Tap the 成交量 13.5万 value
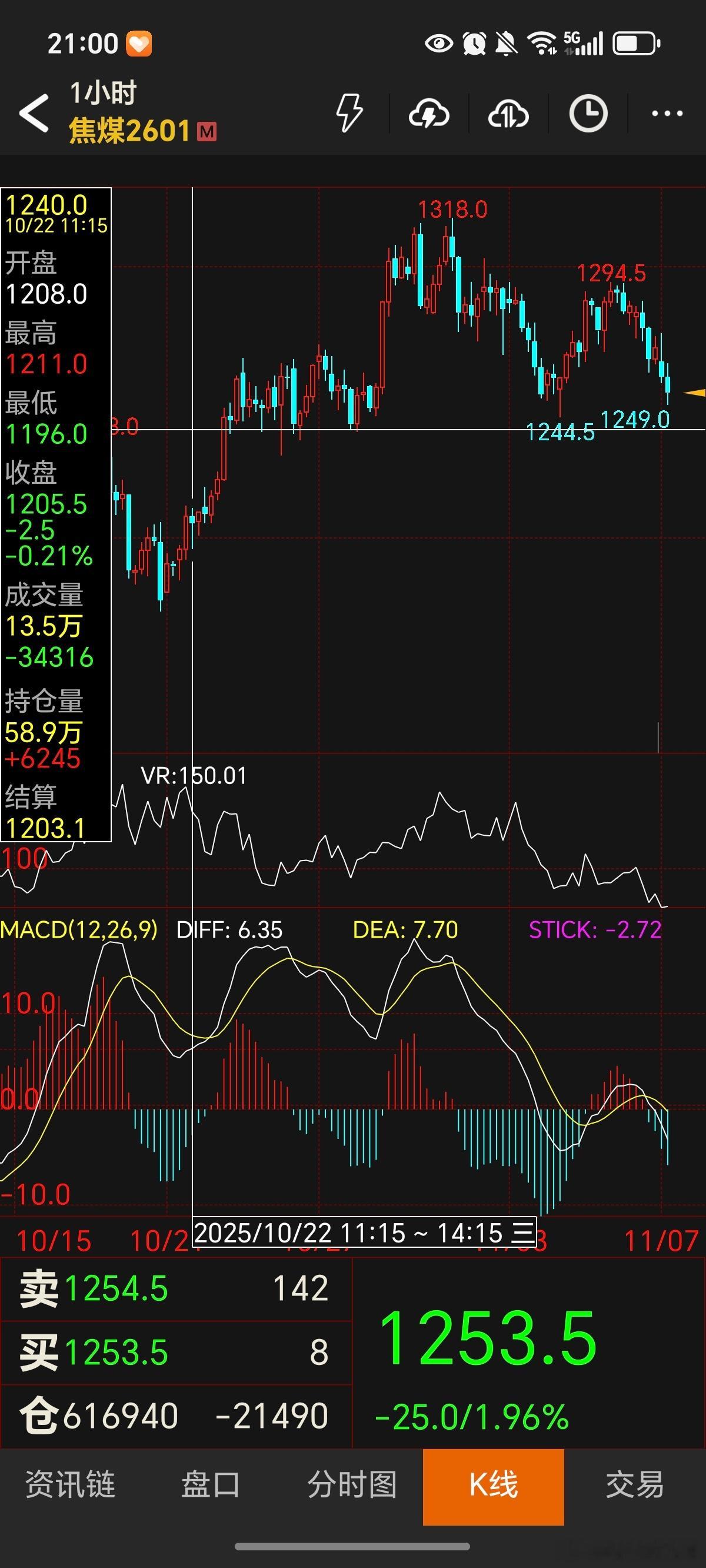Screen dimensions: 706x1568 [x=43, y=626]
